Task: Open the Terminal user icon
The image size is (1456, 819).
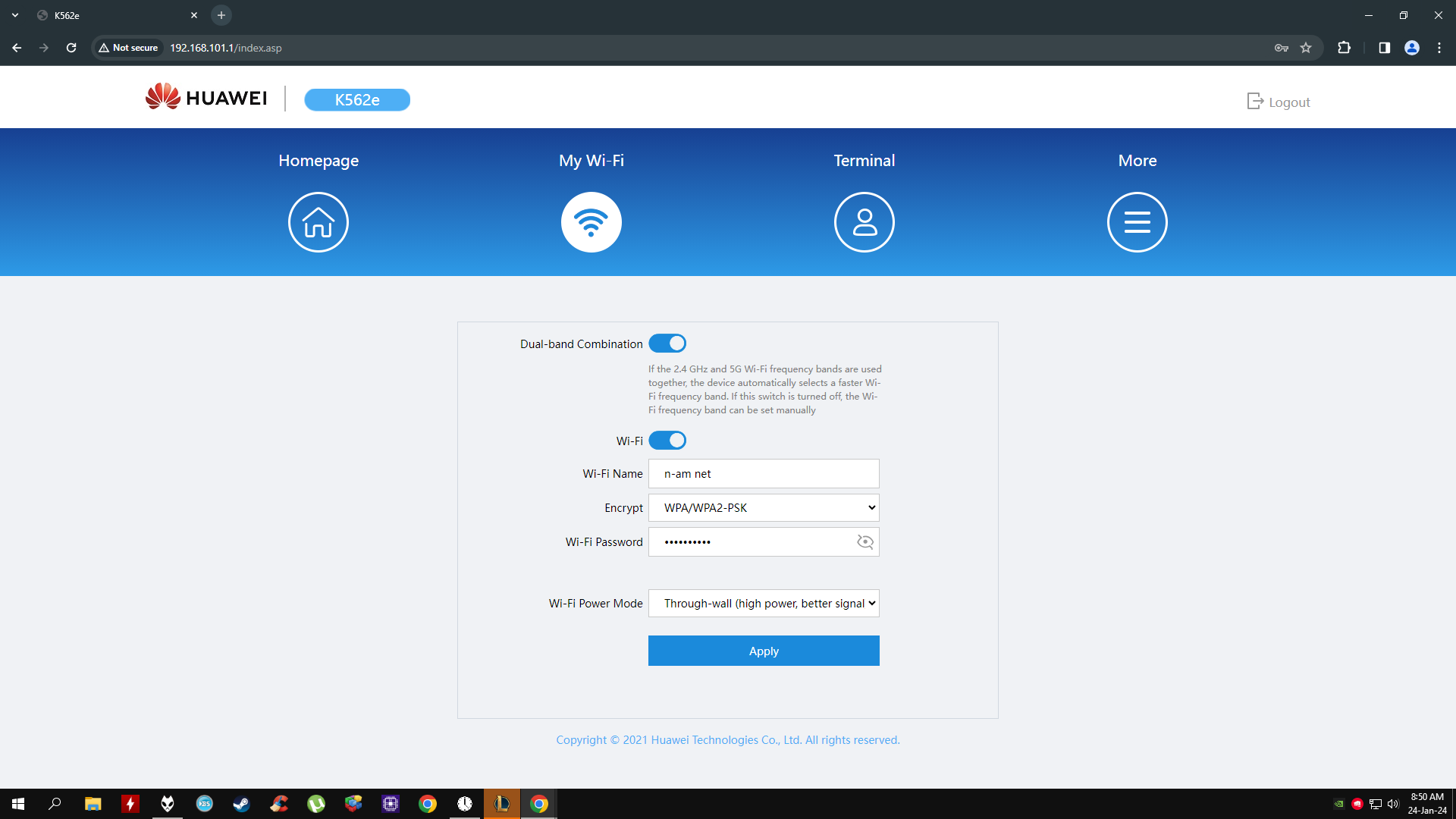Action: point(864,222)
